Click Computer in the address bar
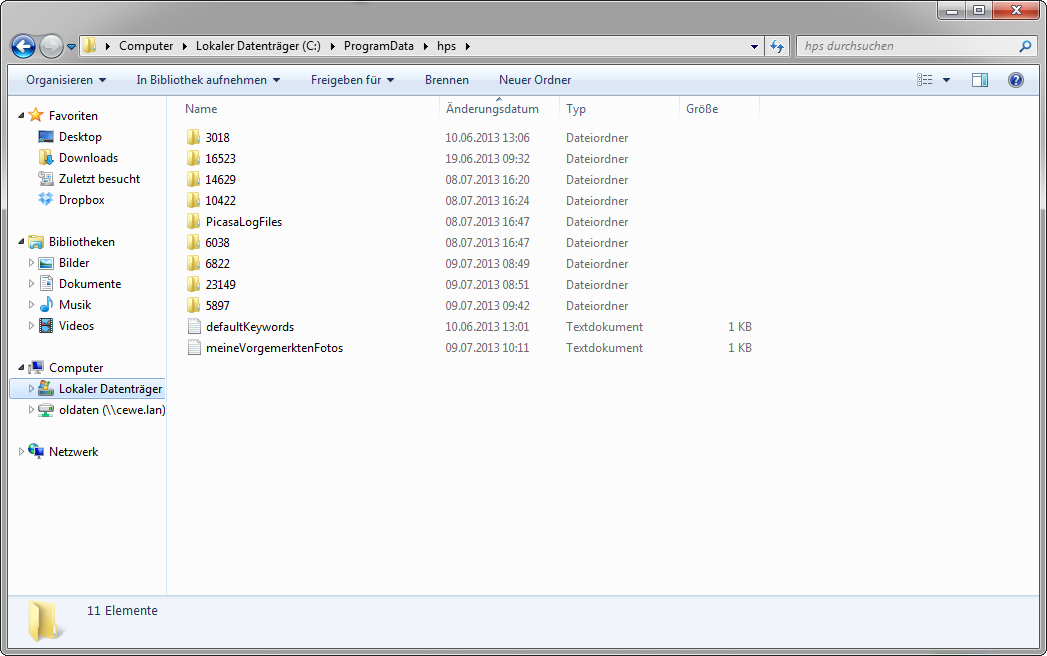The image size is (1047, 656). point(146,46)
